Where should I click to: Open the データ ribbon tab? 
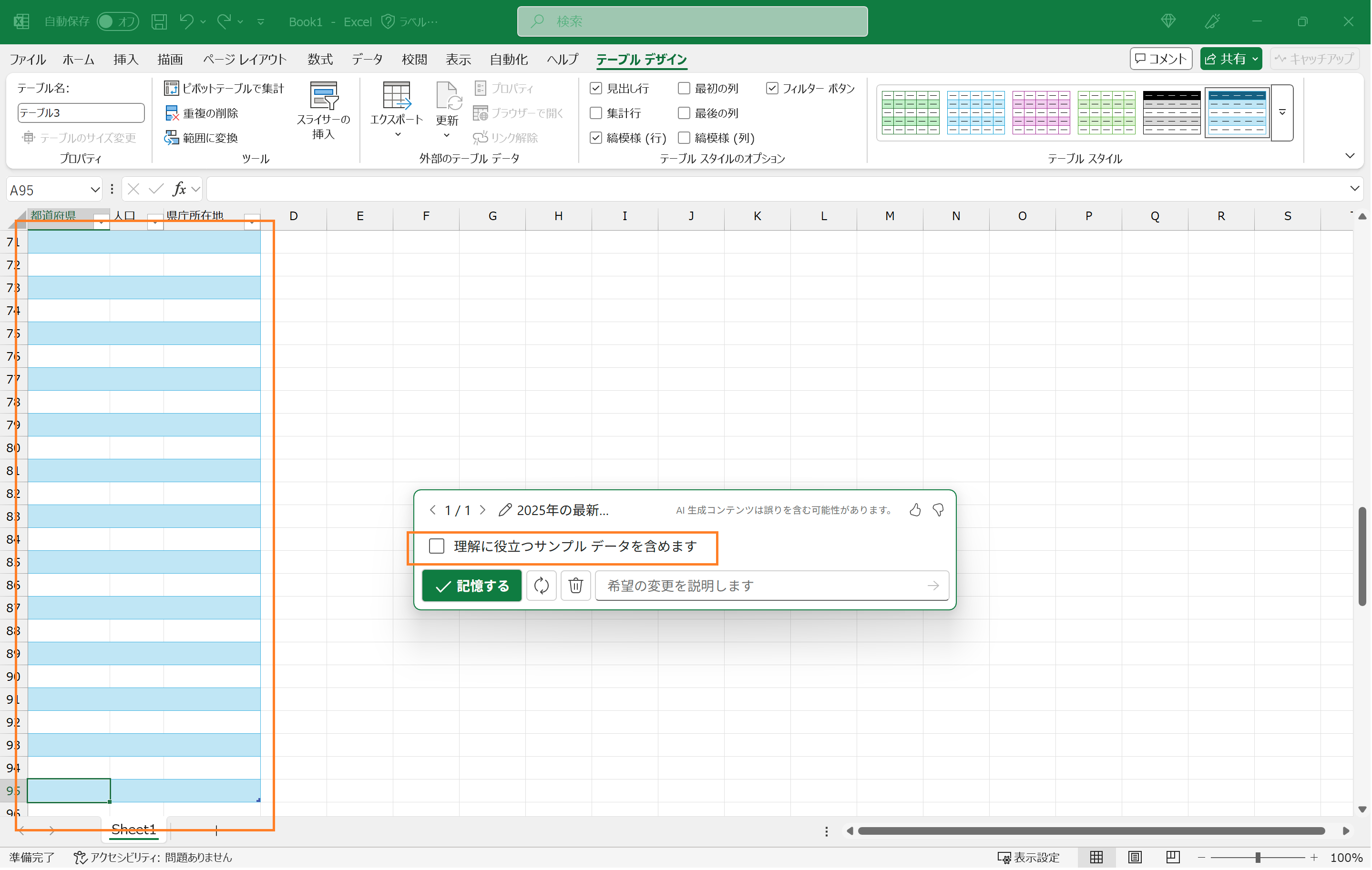coord(367,59)
